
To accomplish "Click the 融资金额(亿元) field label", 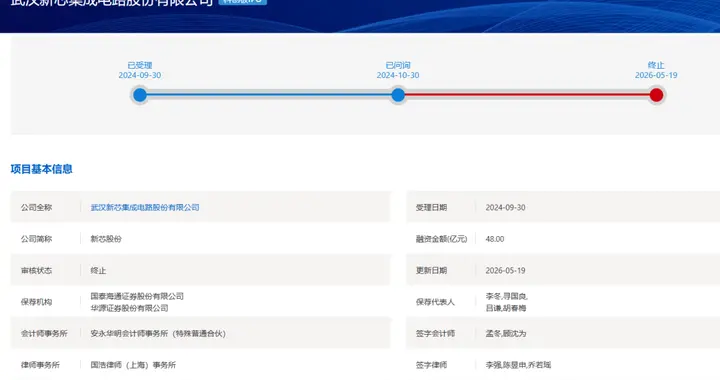I will (x=441, y=239).
